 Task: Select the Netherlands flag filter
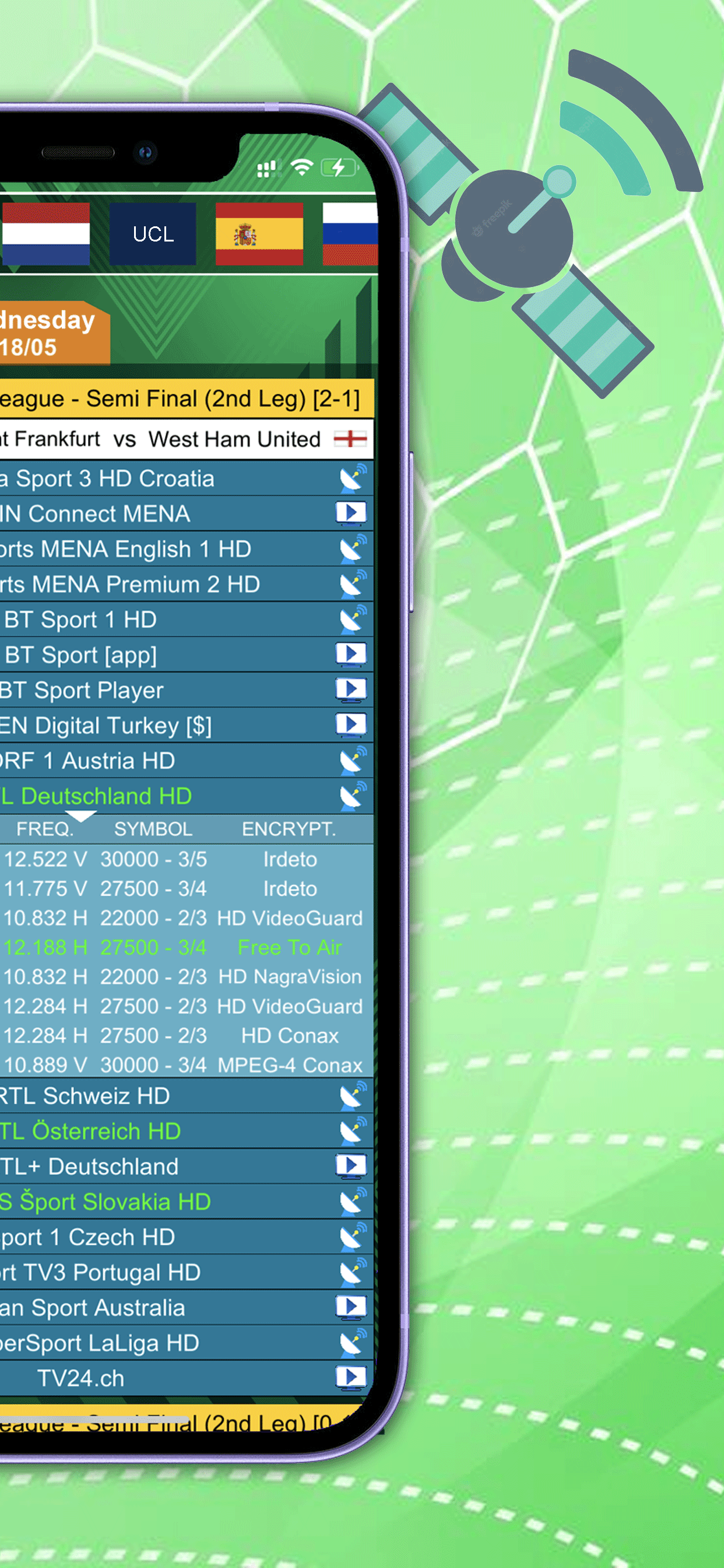45,234
